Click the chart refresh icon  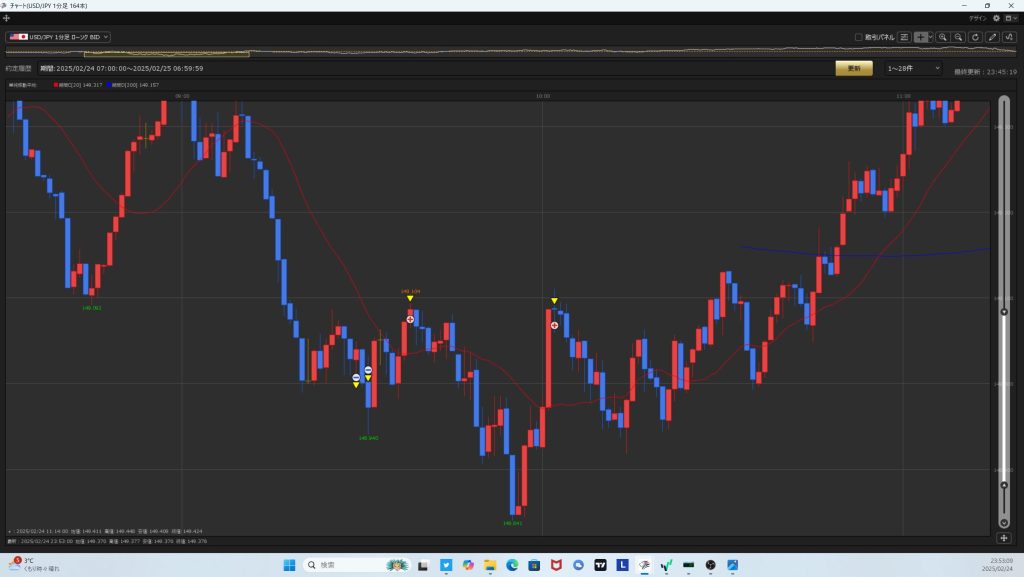point(975,37)
